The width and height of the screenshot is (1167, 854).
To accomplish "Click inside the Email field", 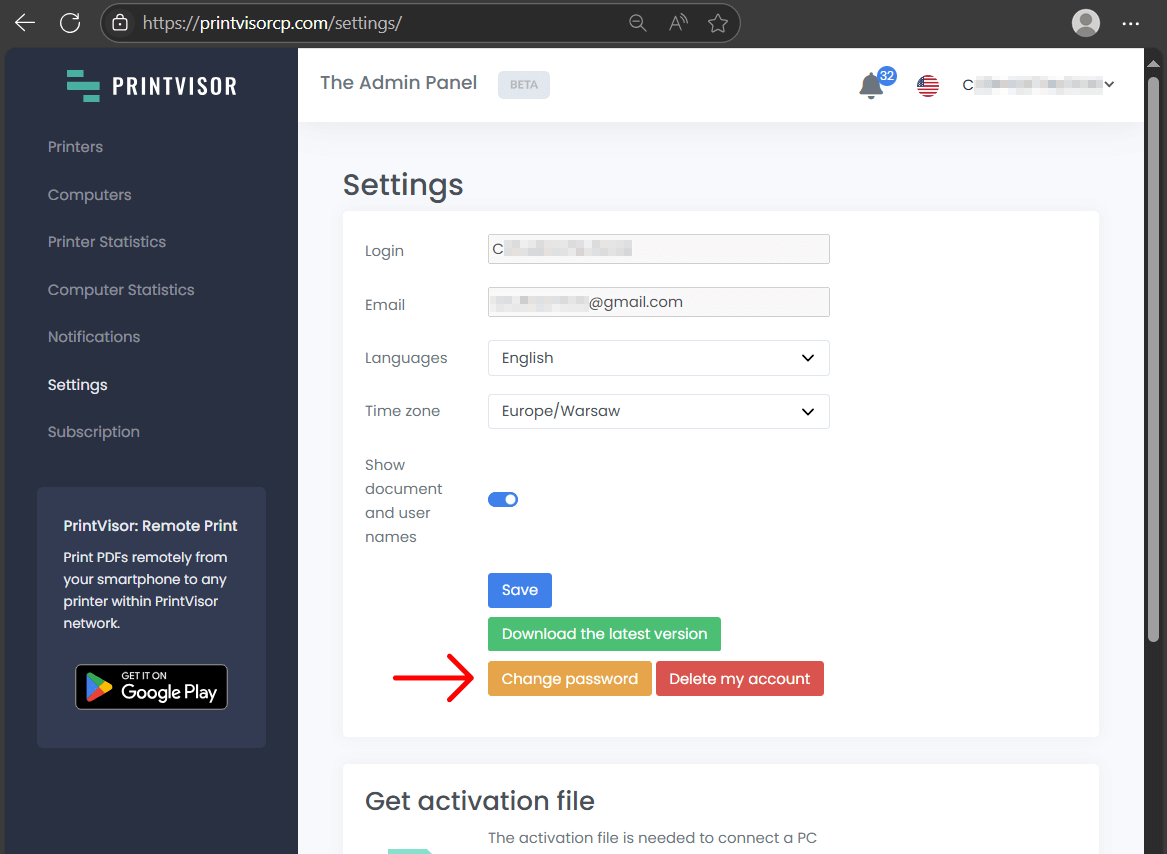I will point(658,302).
